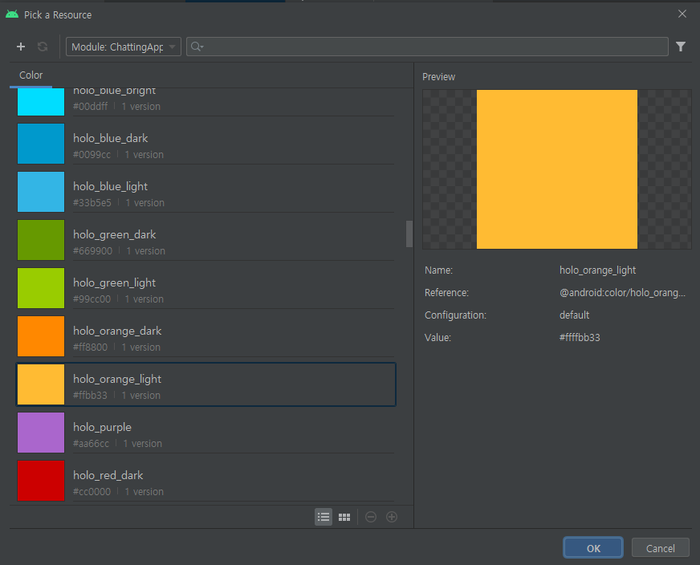Click the holo_blue_dark name text
Image resolution: width=700 pixels, height=565 pixels.
pyautogui.click(x=110, y=138)
